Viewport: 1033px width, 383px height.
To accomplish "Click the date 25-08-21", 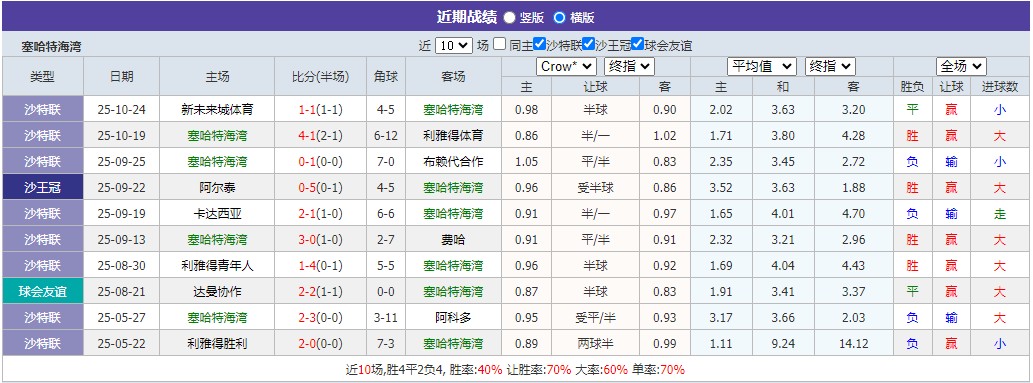I will pyautogui.click(x=122, y=291).
